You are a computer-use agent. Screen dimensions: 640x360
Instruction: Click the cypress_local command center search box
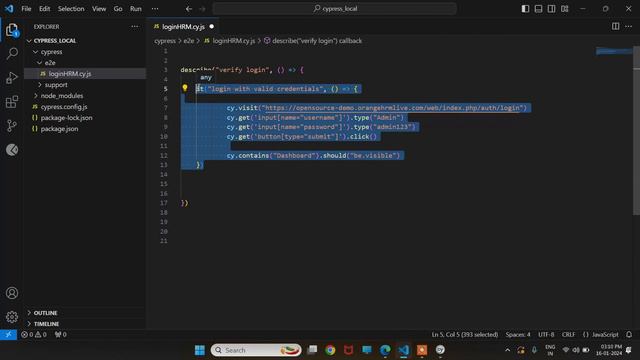tap(335, 9)
